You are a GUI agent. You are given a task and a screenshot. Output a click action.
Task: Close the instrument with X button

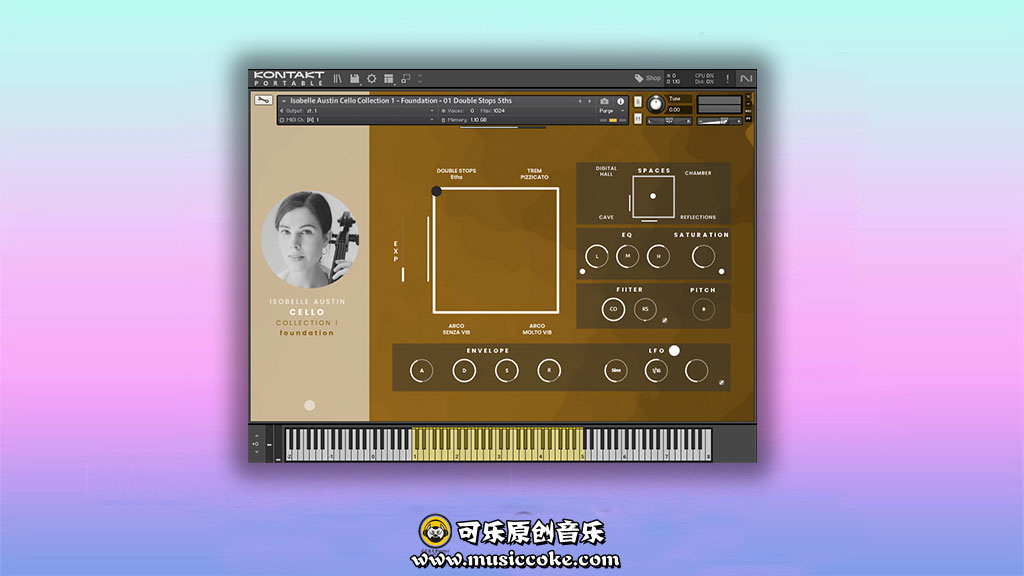(748, 97)
